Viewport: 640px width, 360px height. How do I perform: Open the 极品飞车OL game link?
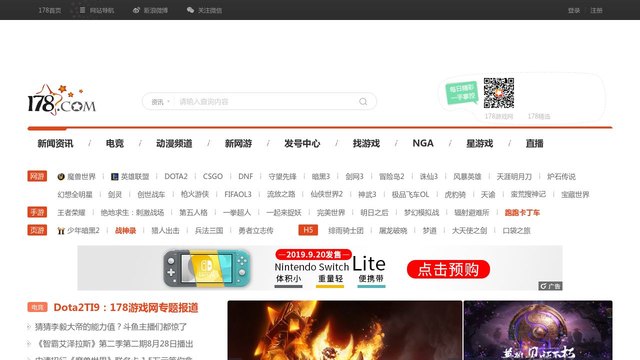[x=410, y=194]
